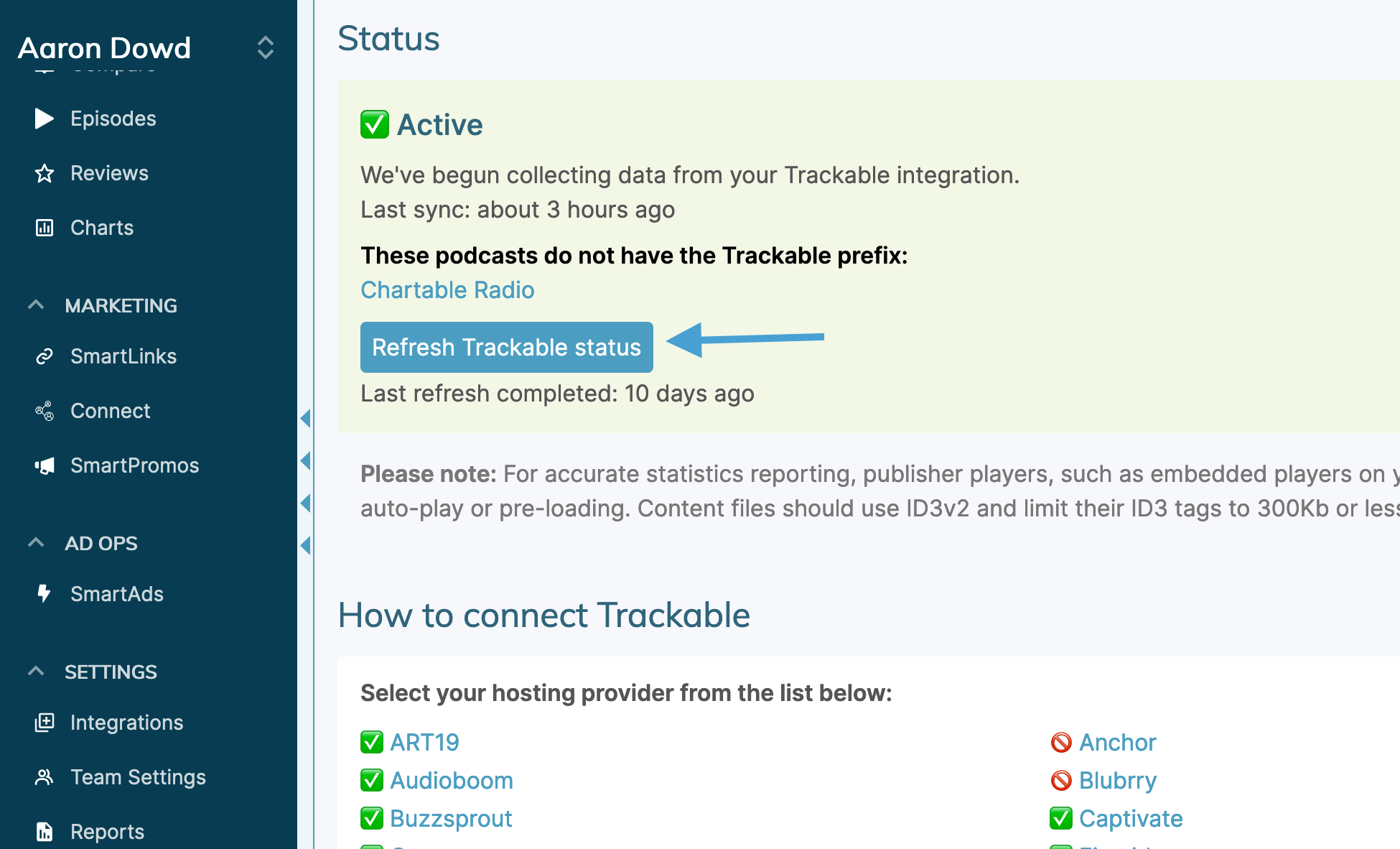Open the Chartable Radio podcast link
Screen dimensions: 1400x849
point(447,290)
